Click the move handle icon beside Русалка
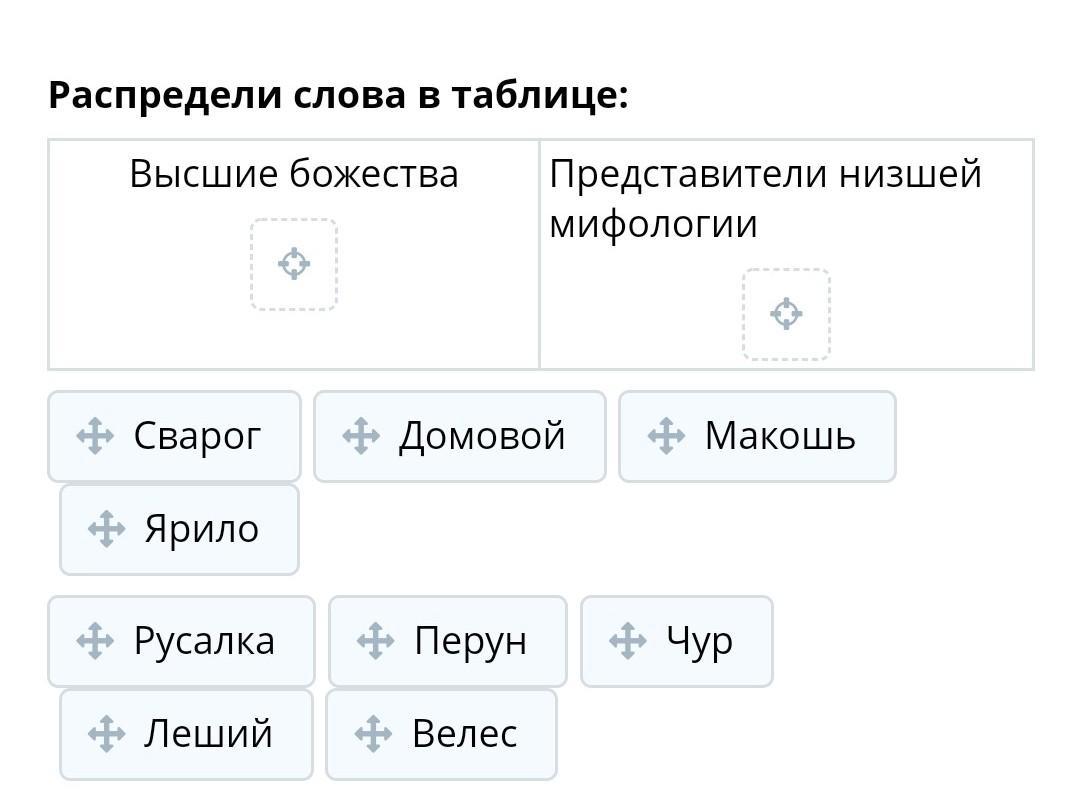Viewport: 1072px width, 796px height. click(x=95, y=641)
